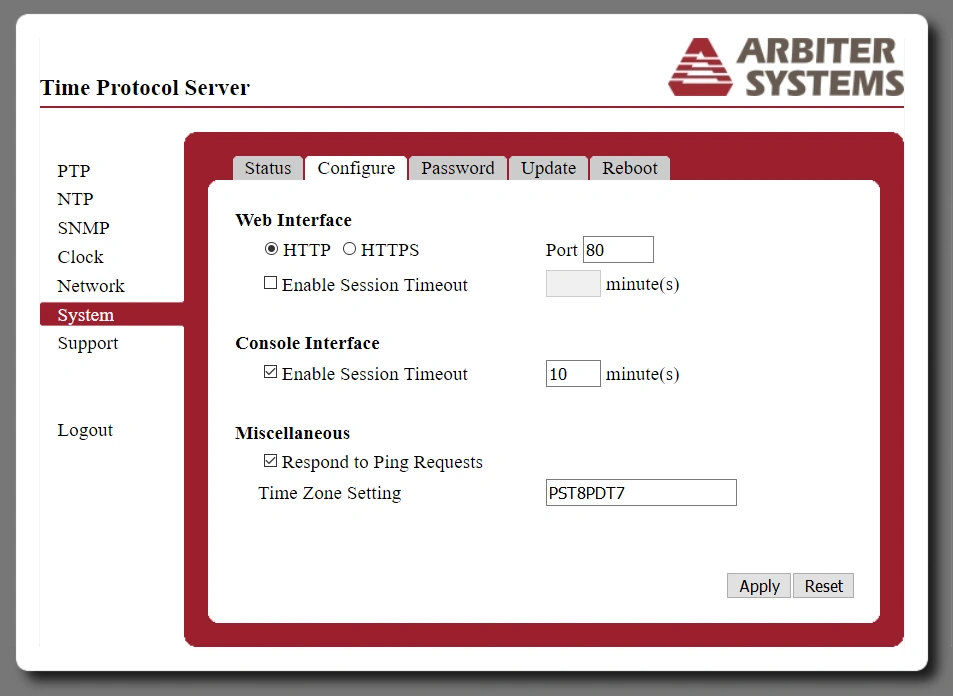Click the Reset button
Viewport: 953px width, 696px height.
pos(824,586)
